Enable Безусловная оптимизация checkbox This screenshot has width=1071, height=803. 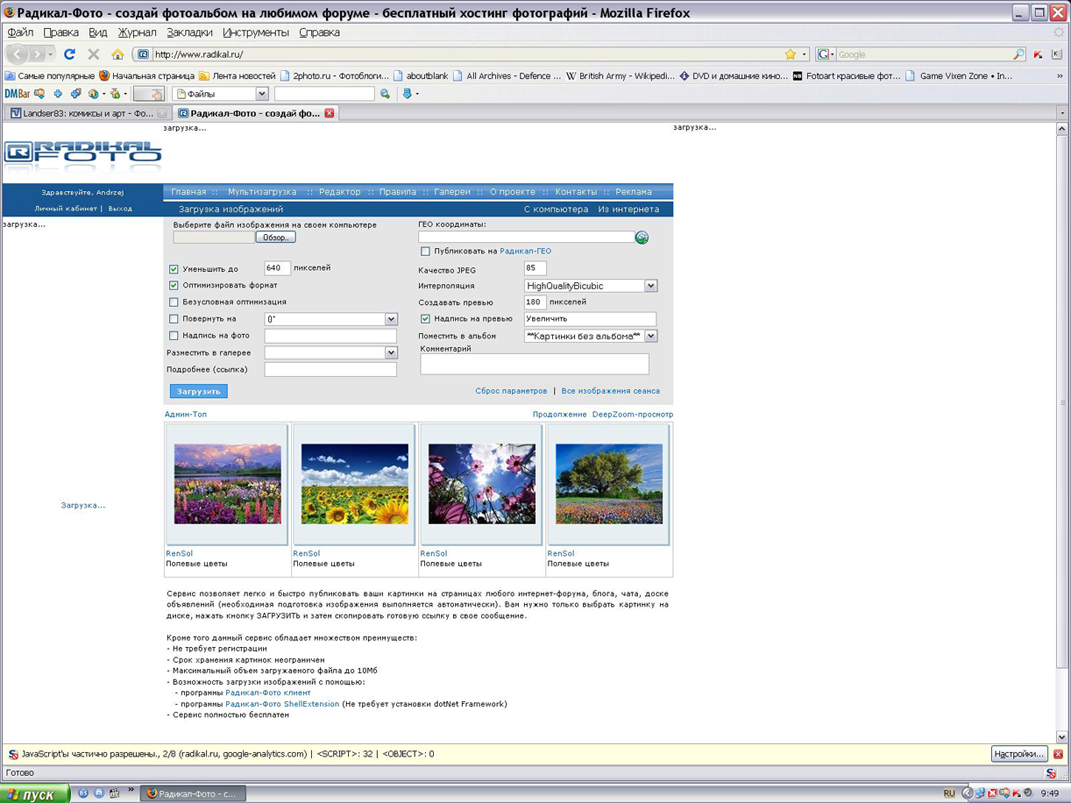(173, 302)
